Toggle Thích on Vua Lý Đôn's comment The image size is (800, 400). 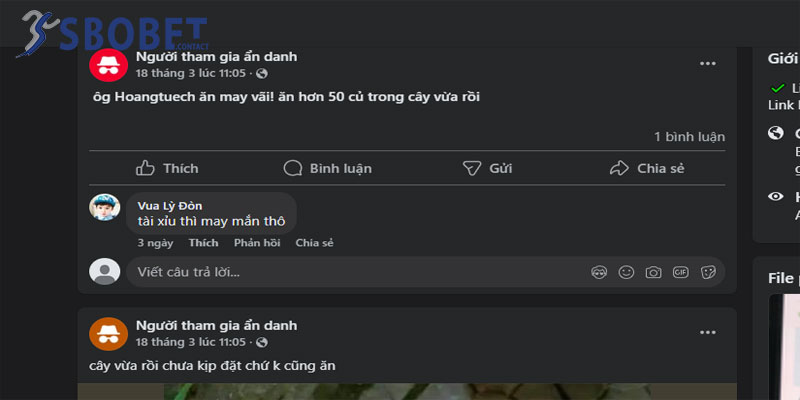click(x=203, y=243)
